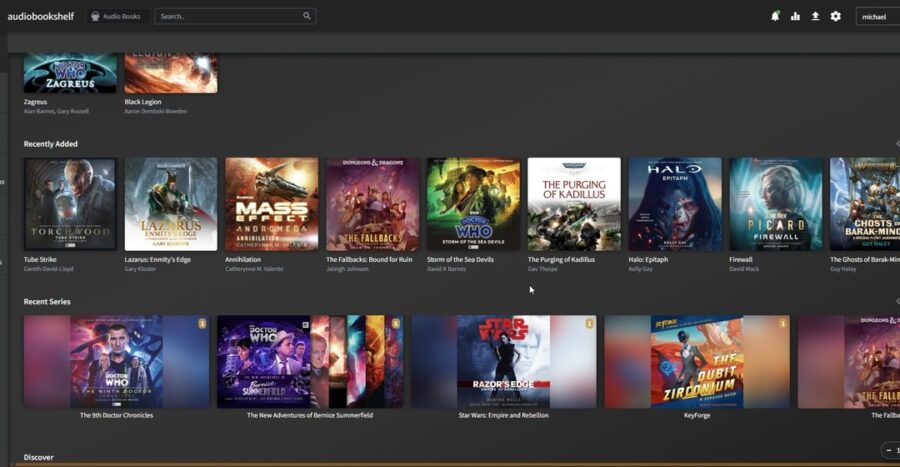Open the Halo: Epitaph cover

coord(675,204)
